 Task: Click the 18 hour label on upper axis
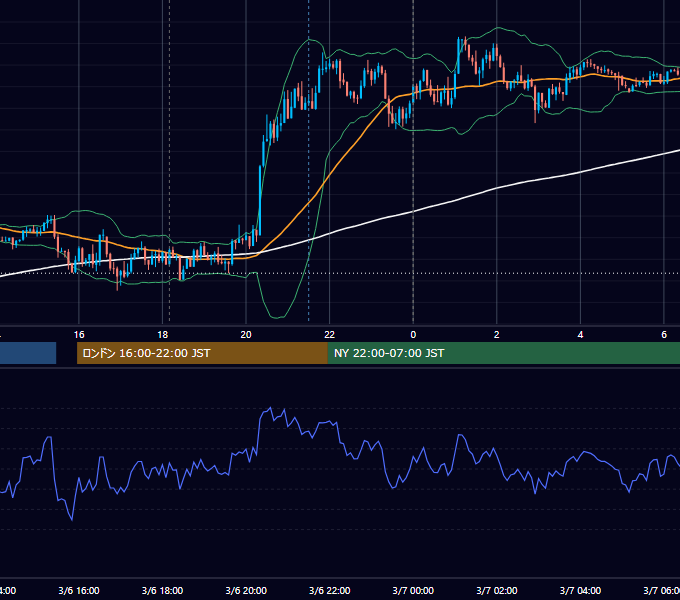[x=163, y=335]
